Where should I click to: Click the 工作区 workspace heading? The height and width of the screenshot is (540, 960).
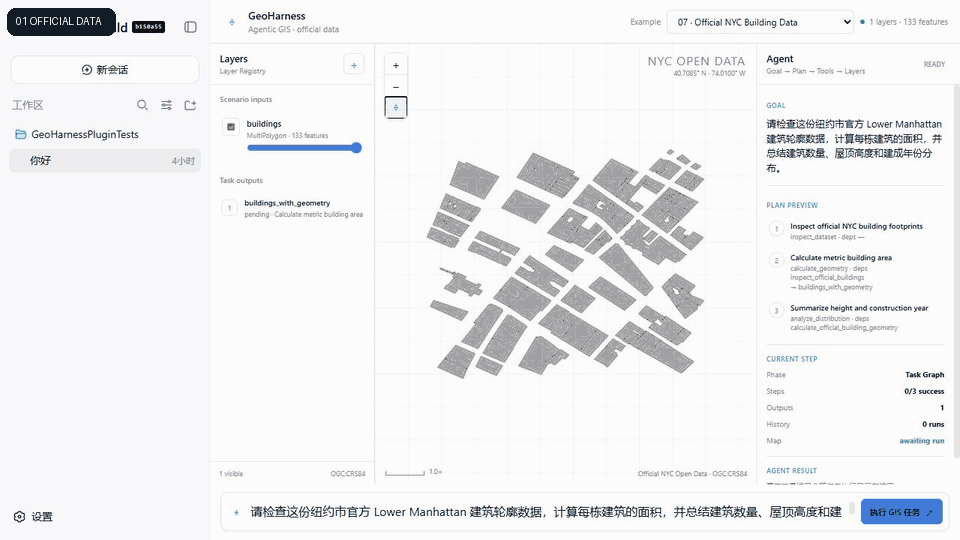pos(28,105)
